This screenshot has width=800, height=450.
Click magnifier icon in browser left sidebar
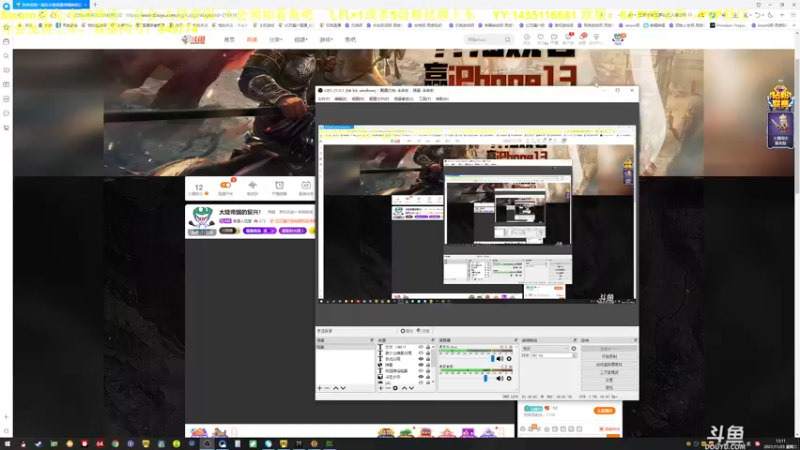[x=6, y=56]
